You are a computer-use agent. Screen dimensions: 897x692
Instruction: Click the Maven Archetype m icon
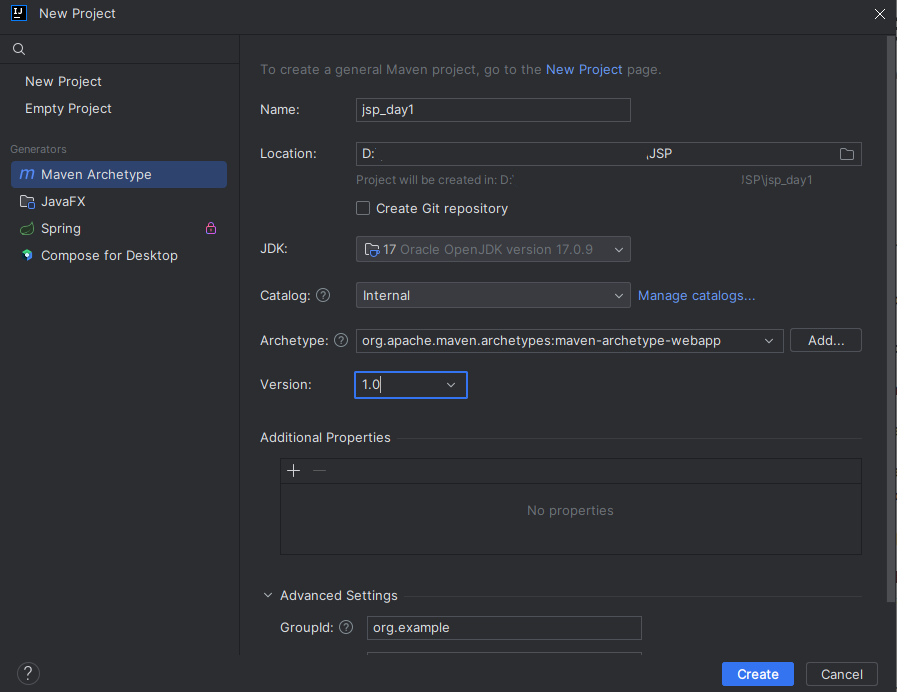(x=27, y=174)
